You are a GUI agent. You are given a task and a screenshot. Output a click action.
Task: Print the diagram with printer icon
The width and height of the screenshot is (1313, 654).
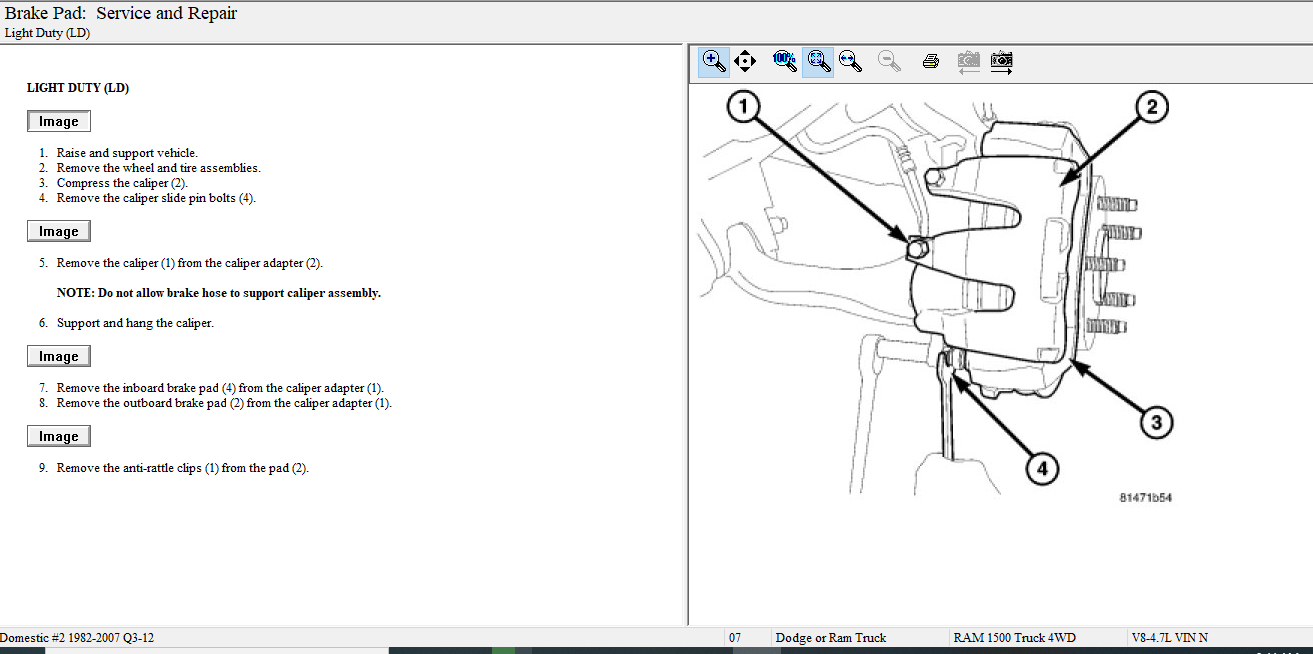tap(930, 61)
